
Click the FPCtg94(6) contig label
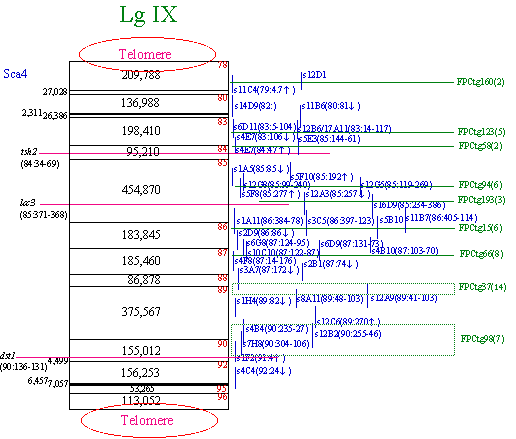point(480,185)
